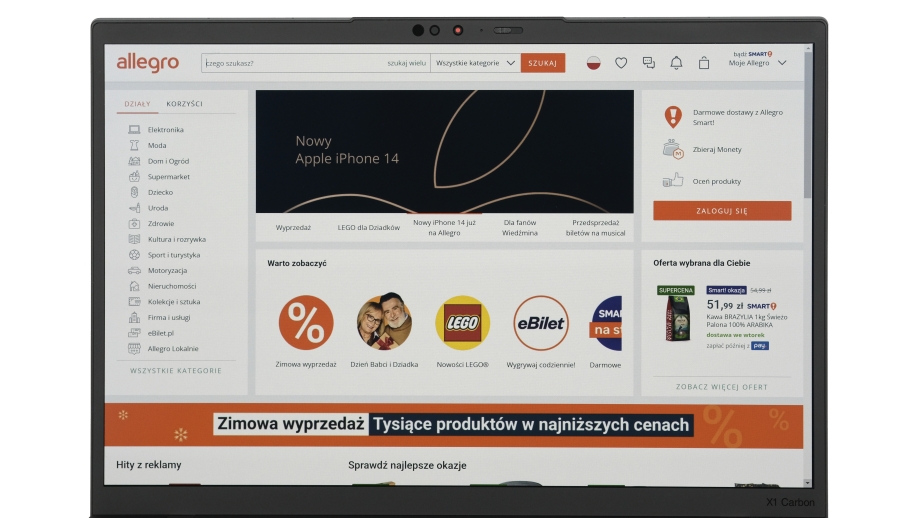The width and height of the screenshot is (920, 518).
Task: Click the Zbieraj Monety coin icon
Action: 673,150
